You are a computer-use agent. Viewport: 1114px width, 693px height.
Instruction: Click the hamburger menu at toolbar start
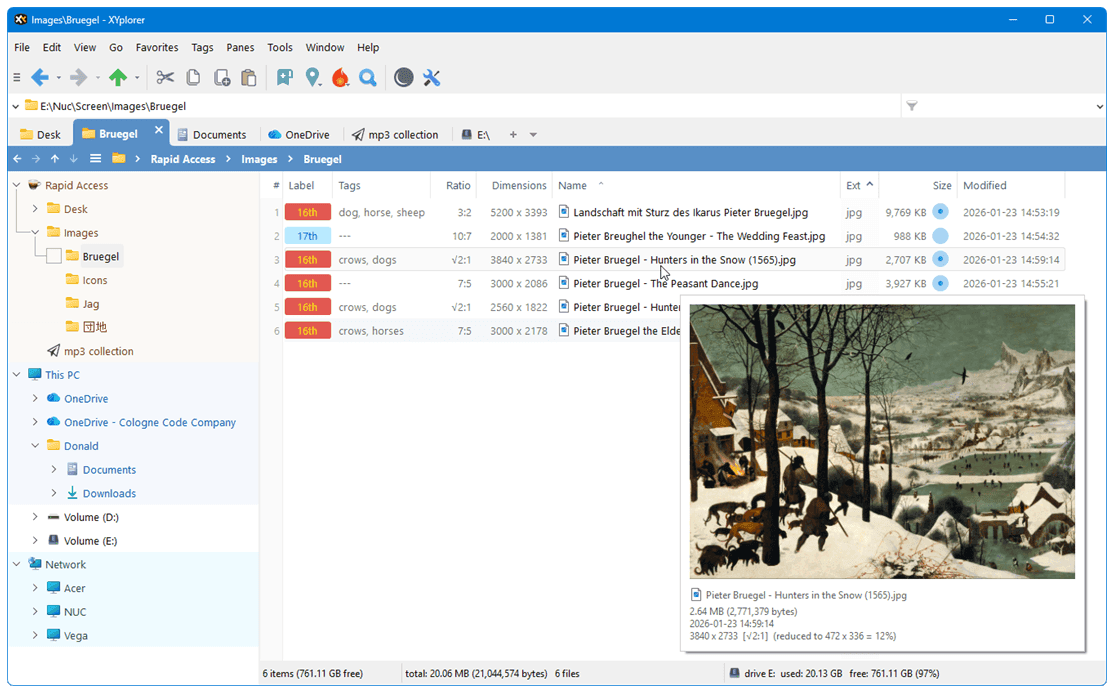[x=16, y=77]
